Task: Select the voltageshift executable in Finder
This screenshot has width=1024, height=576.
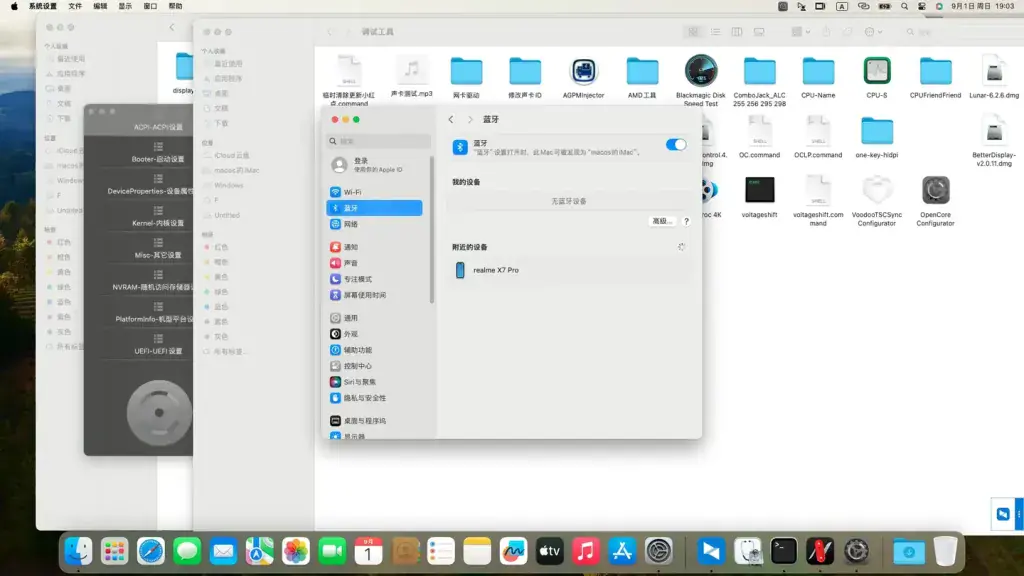Action: coord(760,190)
